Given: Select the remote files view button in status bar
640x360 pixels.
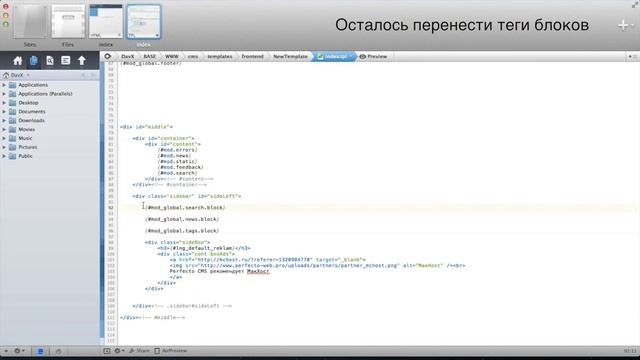Looking at the screenshot, I should pos(58,351).
